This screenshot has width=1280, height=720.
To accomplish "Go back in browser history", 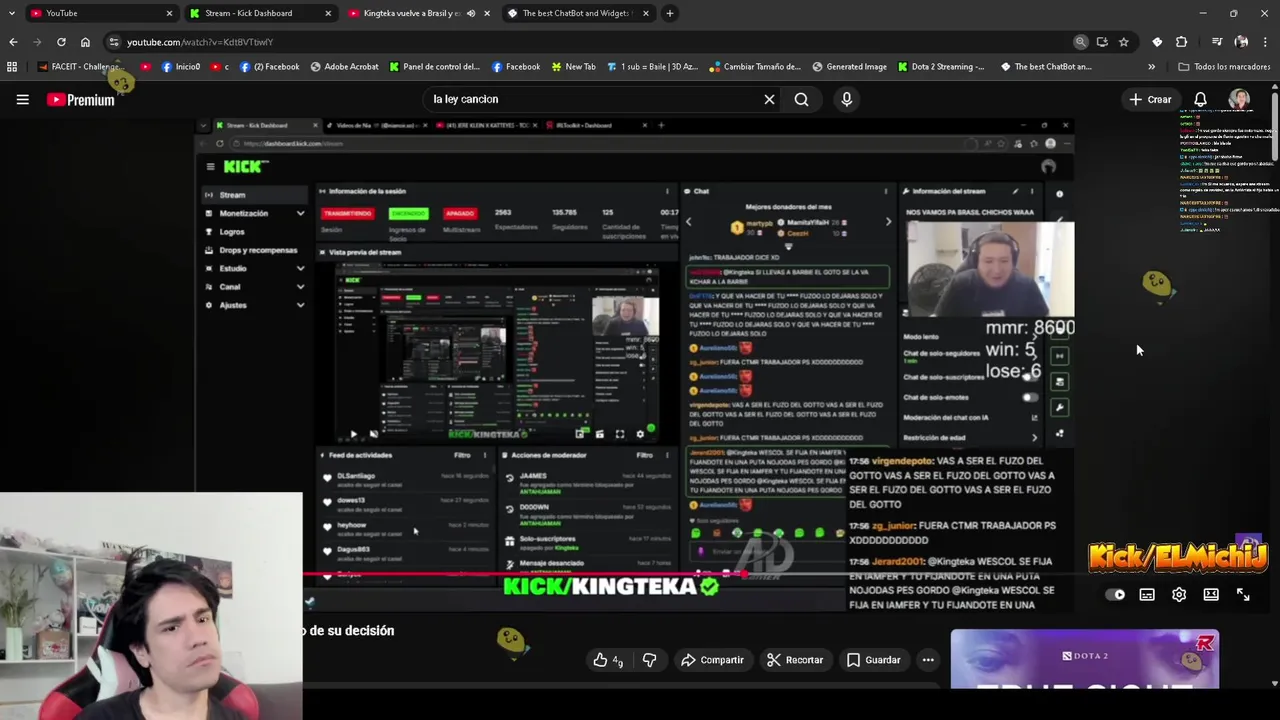I will pos(13,42).
